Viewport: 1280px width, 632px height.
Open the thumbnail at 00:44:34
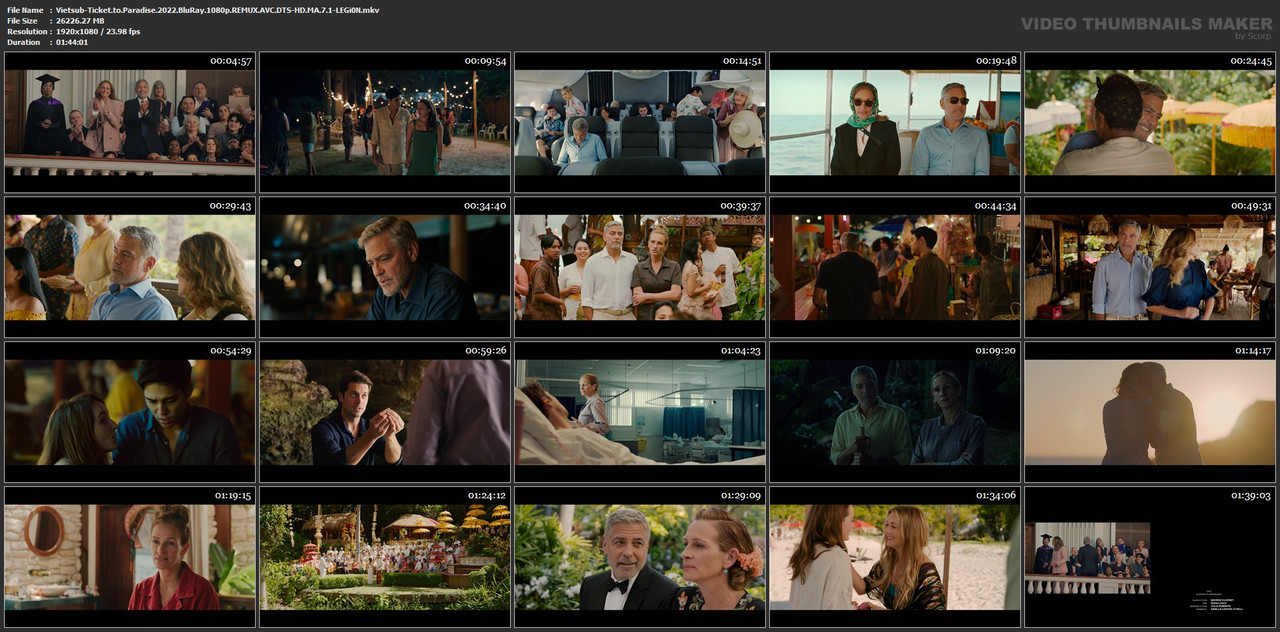[x=895, y=267]
